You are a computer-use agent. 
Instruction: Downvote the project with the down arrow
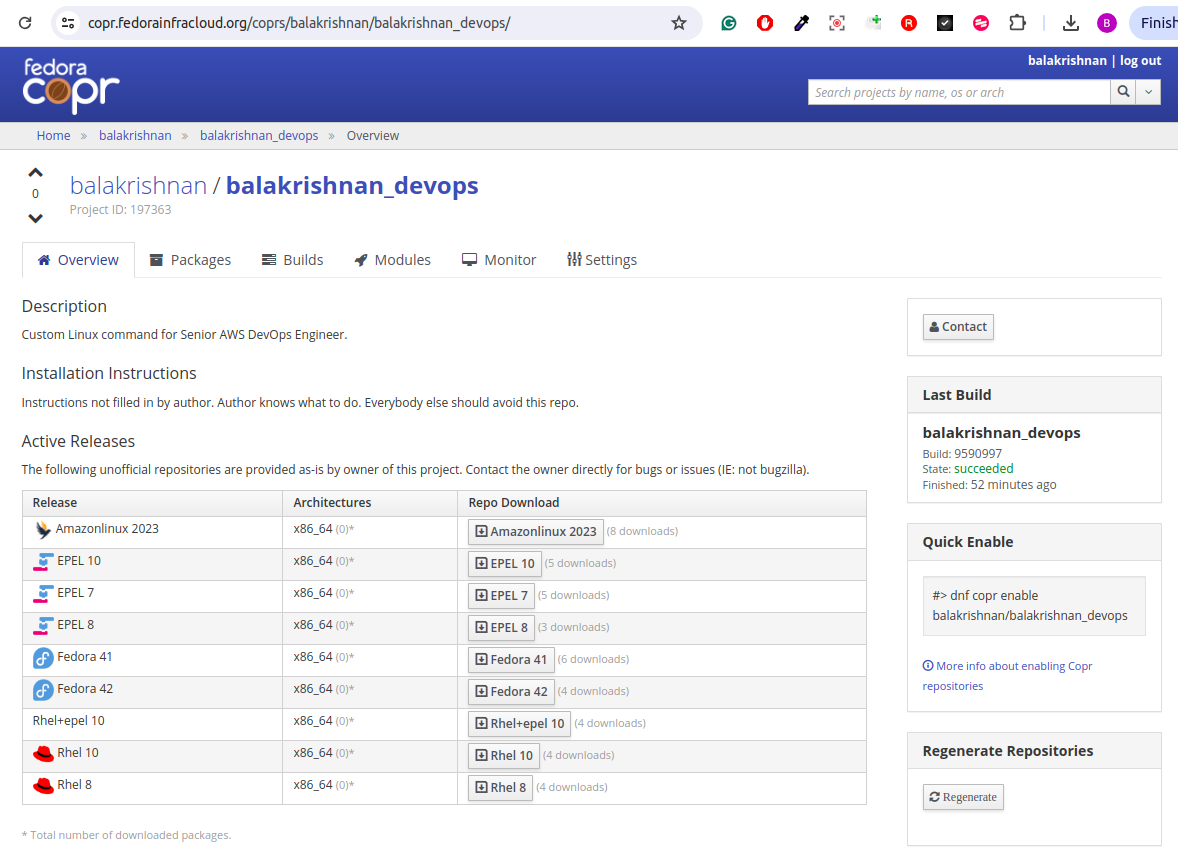[x=36, y=218]
